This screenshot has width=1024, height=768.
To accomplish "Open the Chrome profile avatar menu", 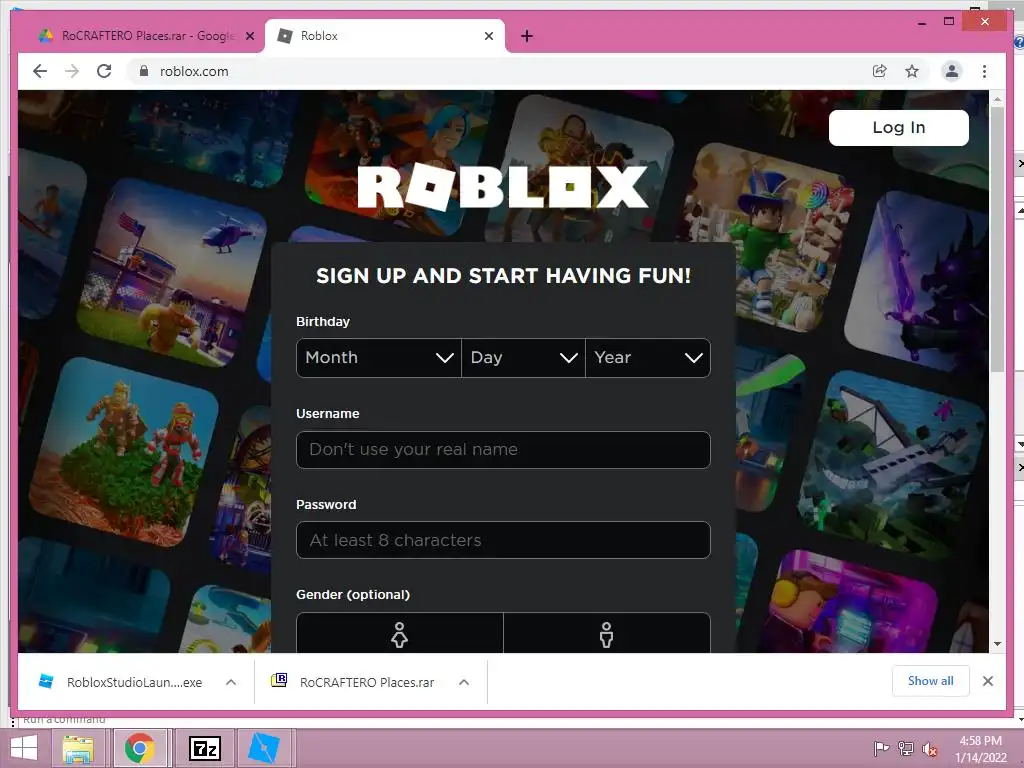I will [952, 71].
